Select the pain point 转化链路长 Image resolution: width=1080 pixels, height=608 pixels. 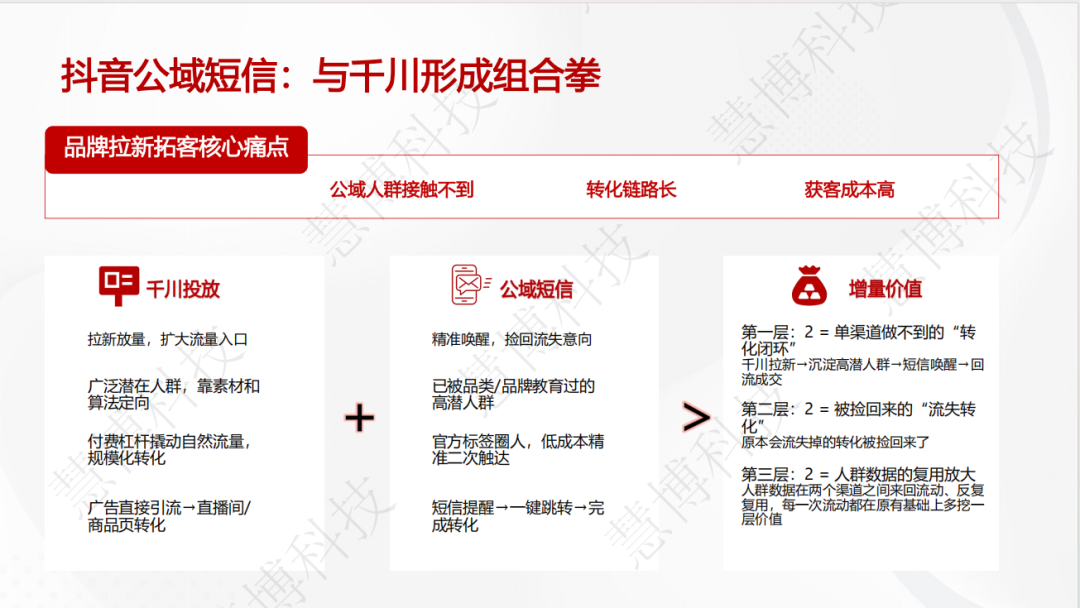(632, 189)
